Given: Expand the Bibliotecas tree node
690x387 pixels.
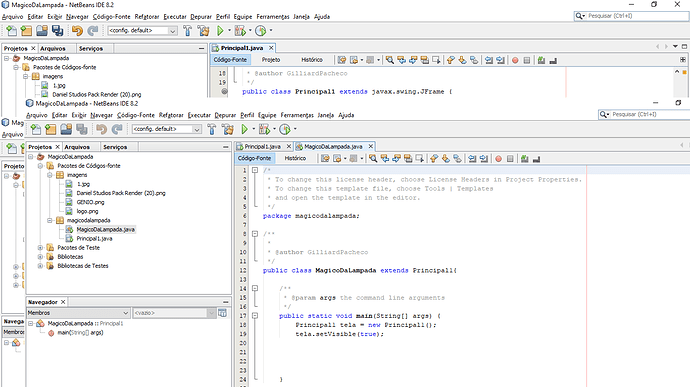Looking at the screenshot, I should [x=40, y=257].
